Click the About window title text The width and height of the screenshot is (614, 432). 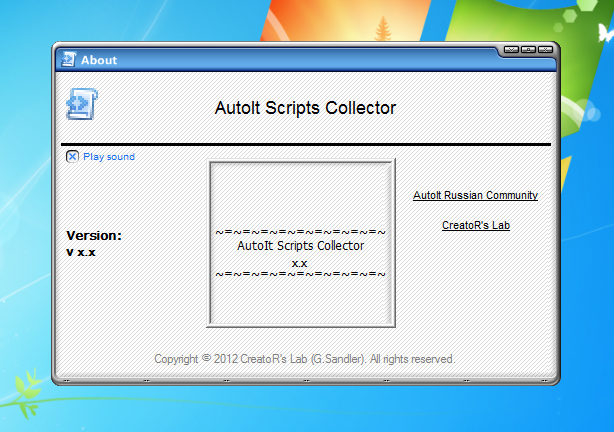point(99,60)
